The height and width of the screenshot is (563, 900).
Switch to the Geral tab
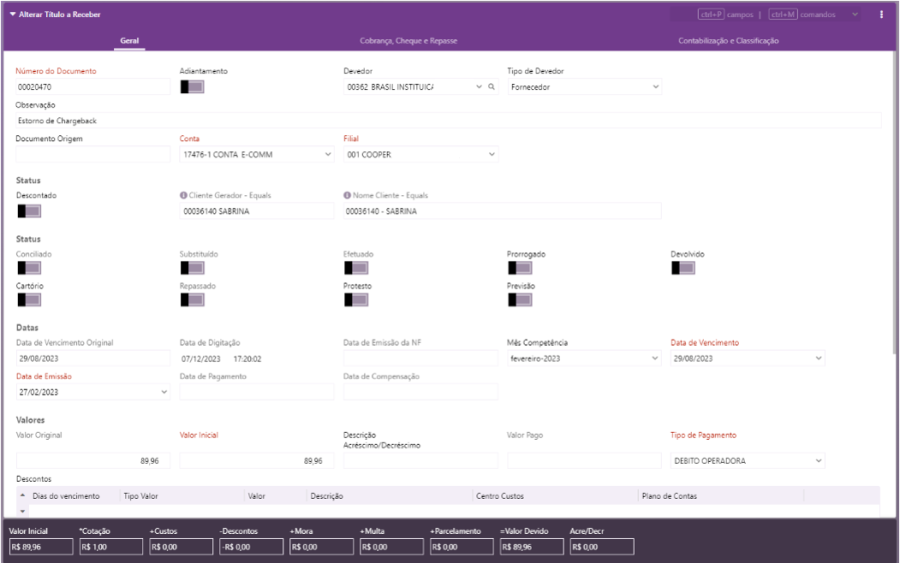(130, 41)
